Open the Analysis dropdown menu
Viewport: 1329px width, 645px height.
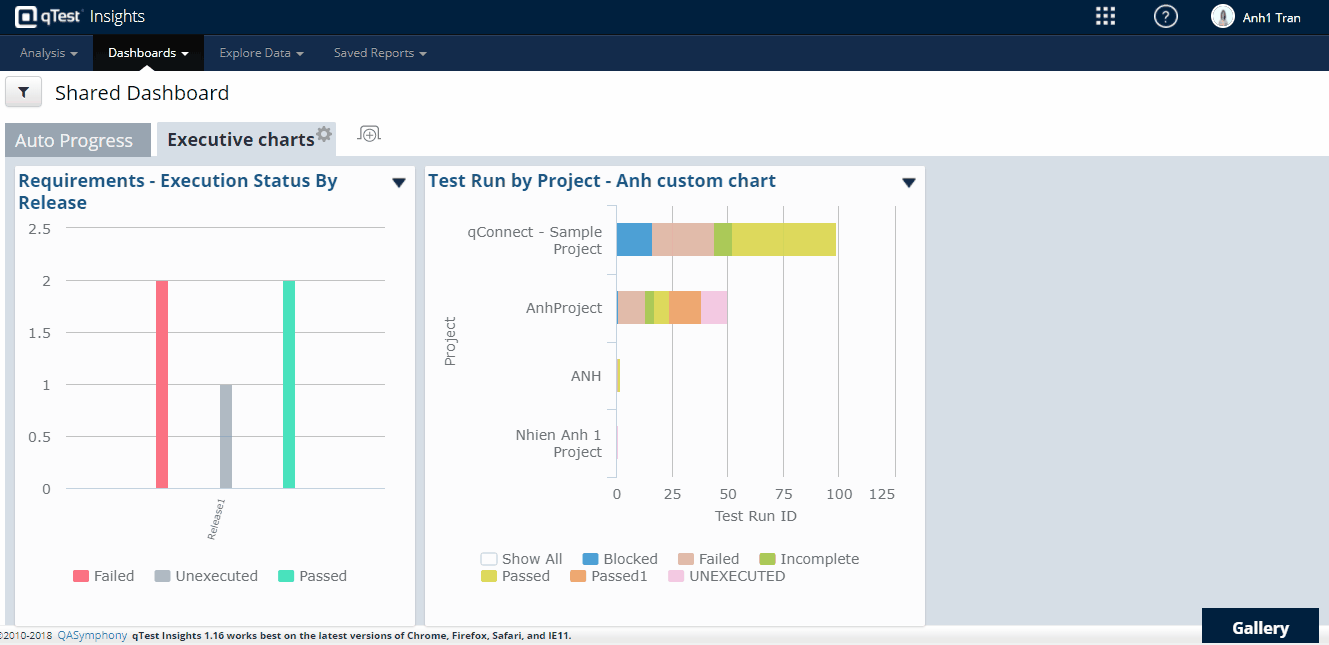(x=48, y=53)
